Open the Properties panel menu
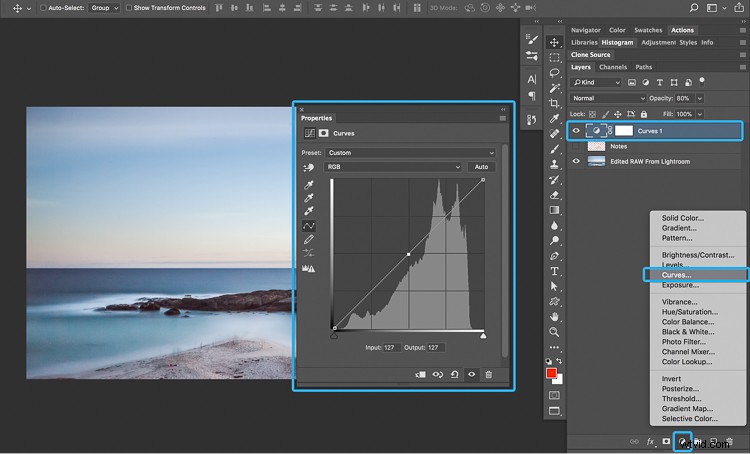The image size is (750, 454). (502, 118)
